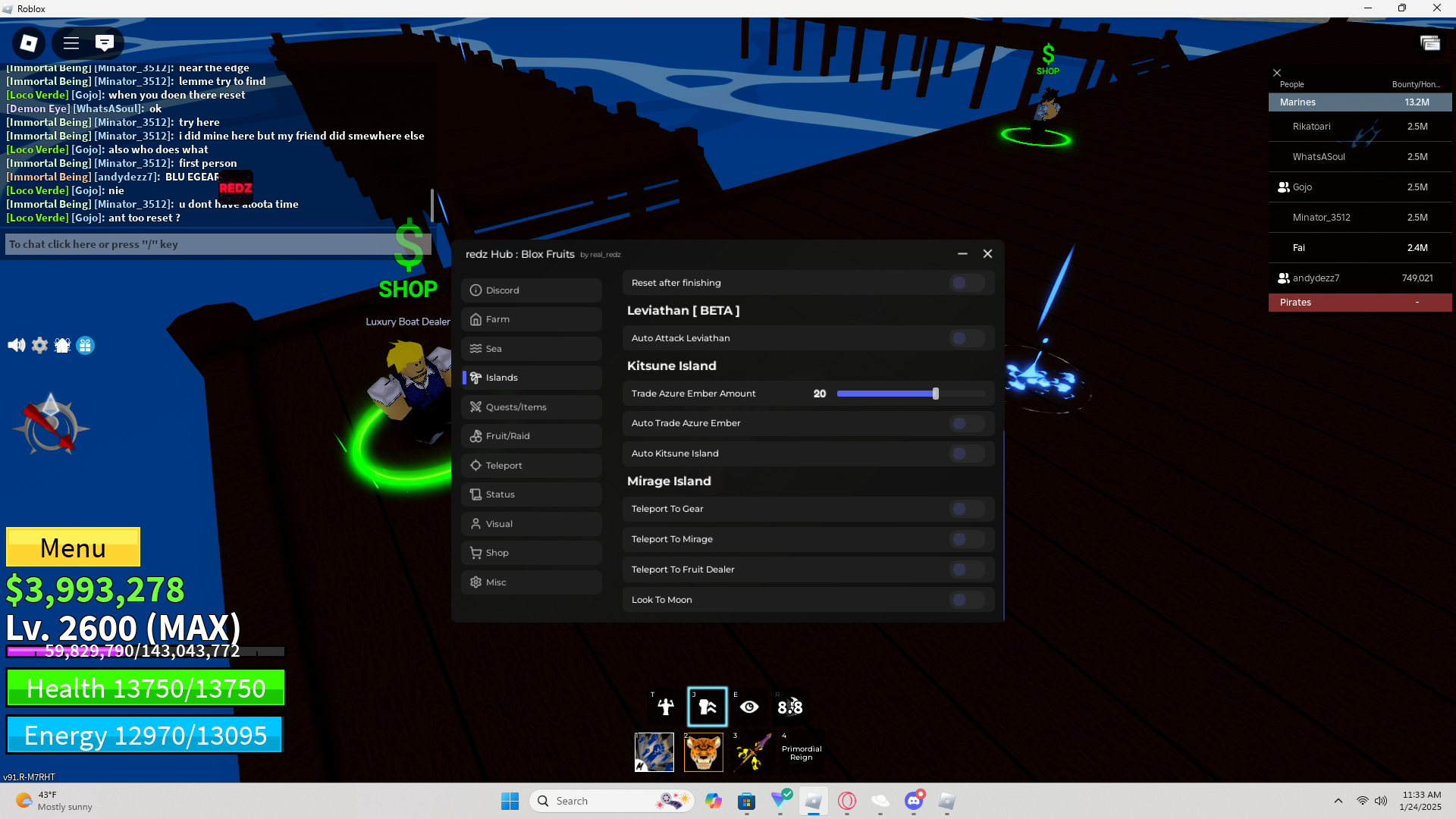Enable Look To Moon switch
Viewport: 1456px width, 819px height.
point(966,600)
